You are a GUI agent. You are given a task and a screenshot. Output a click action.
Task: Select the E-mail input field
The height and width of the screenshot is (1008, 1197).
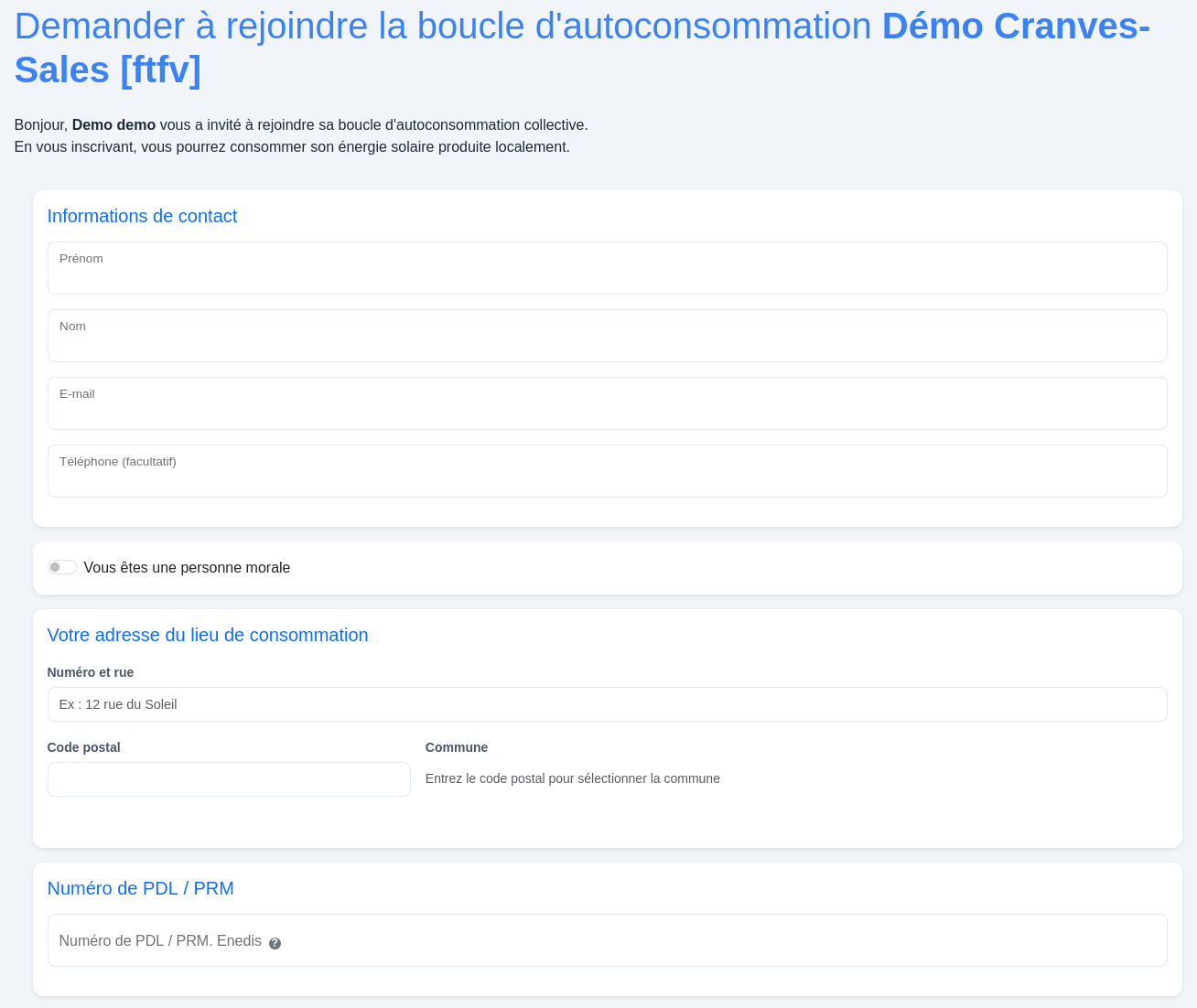tap(607, 403)
